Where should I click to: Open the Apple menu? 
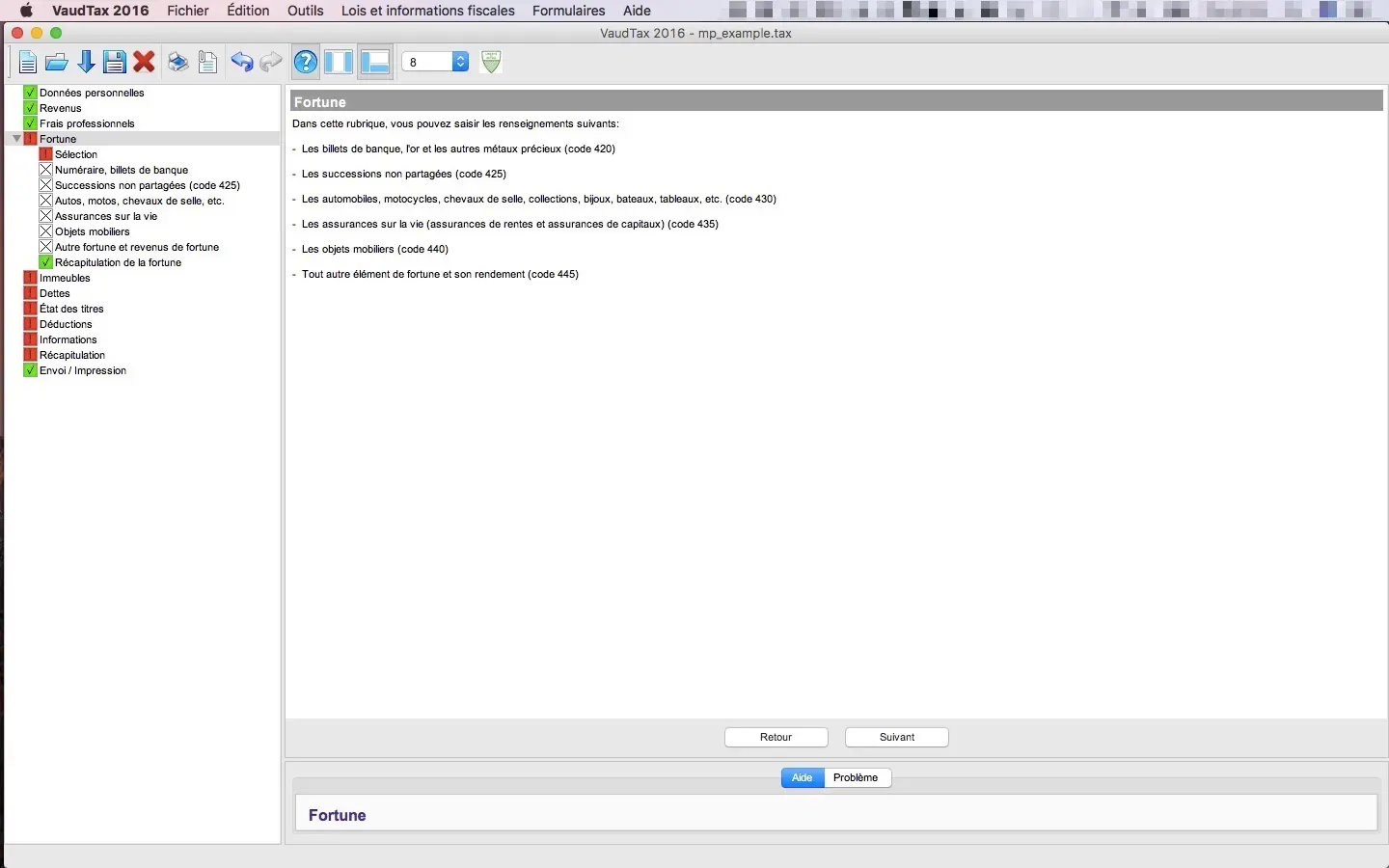tap(26, 11)
